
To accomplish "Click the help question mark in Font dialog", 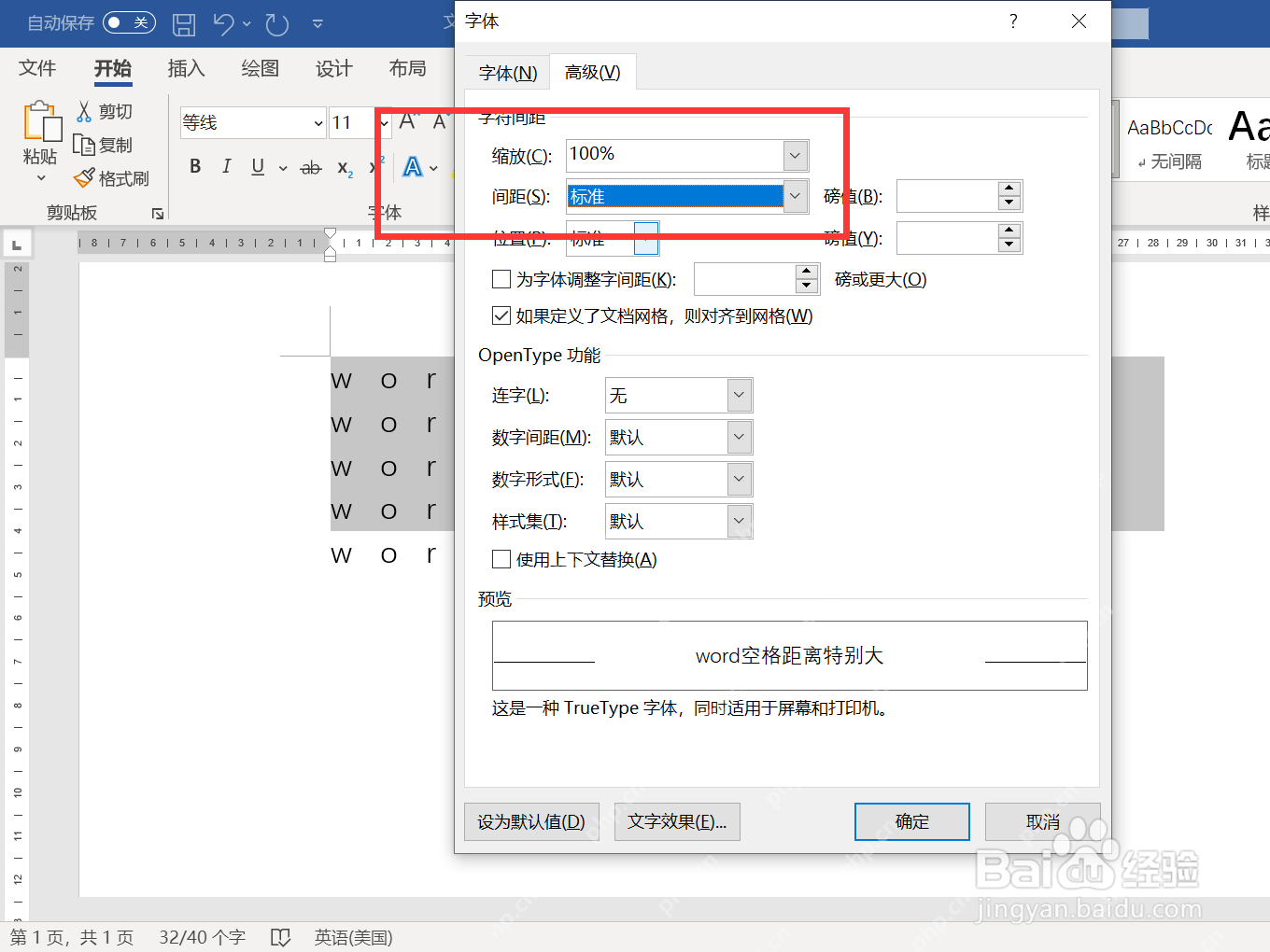I will tap(1013, 21).
